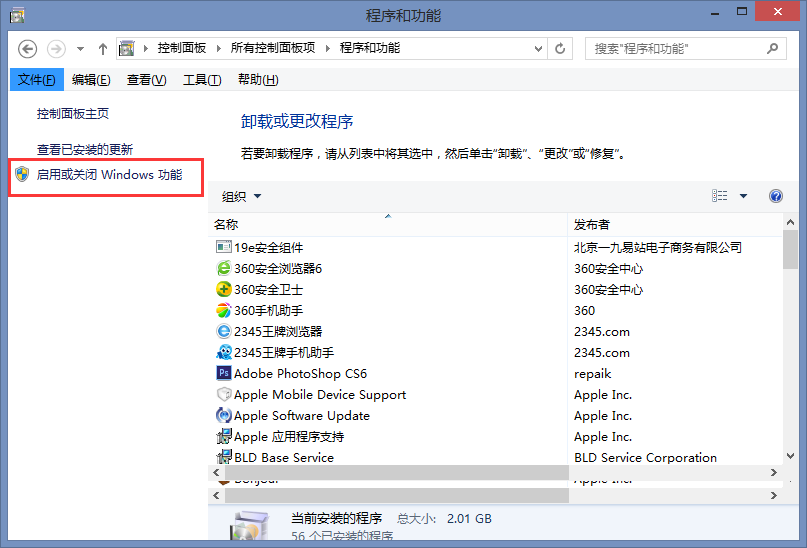Click the lower horizontal scrollbar left arrow
The width and height of the screenshot is (807, 548).
(216, 496)
